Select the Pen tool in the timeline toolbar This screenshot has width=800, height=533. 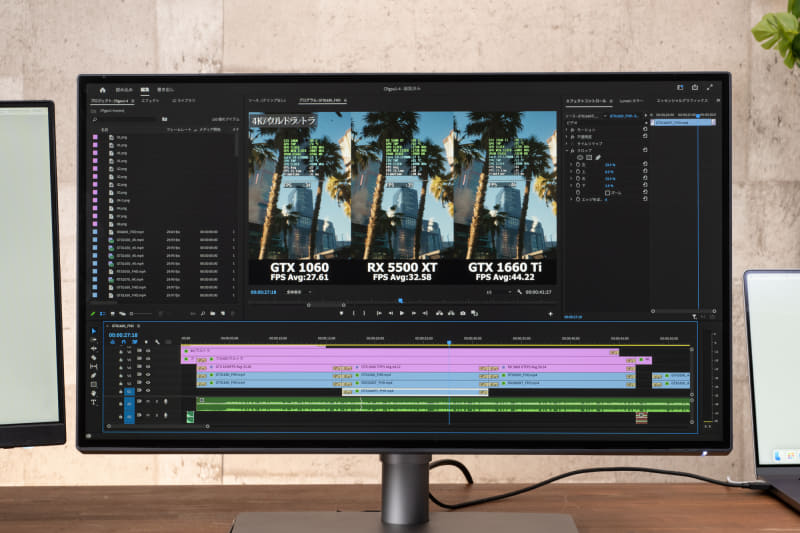coord(93,375)
